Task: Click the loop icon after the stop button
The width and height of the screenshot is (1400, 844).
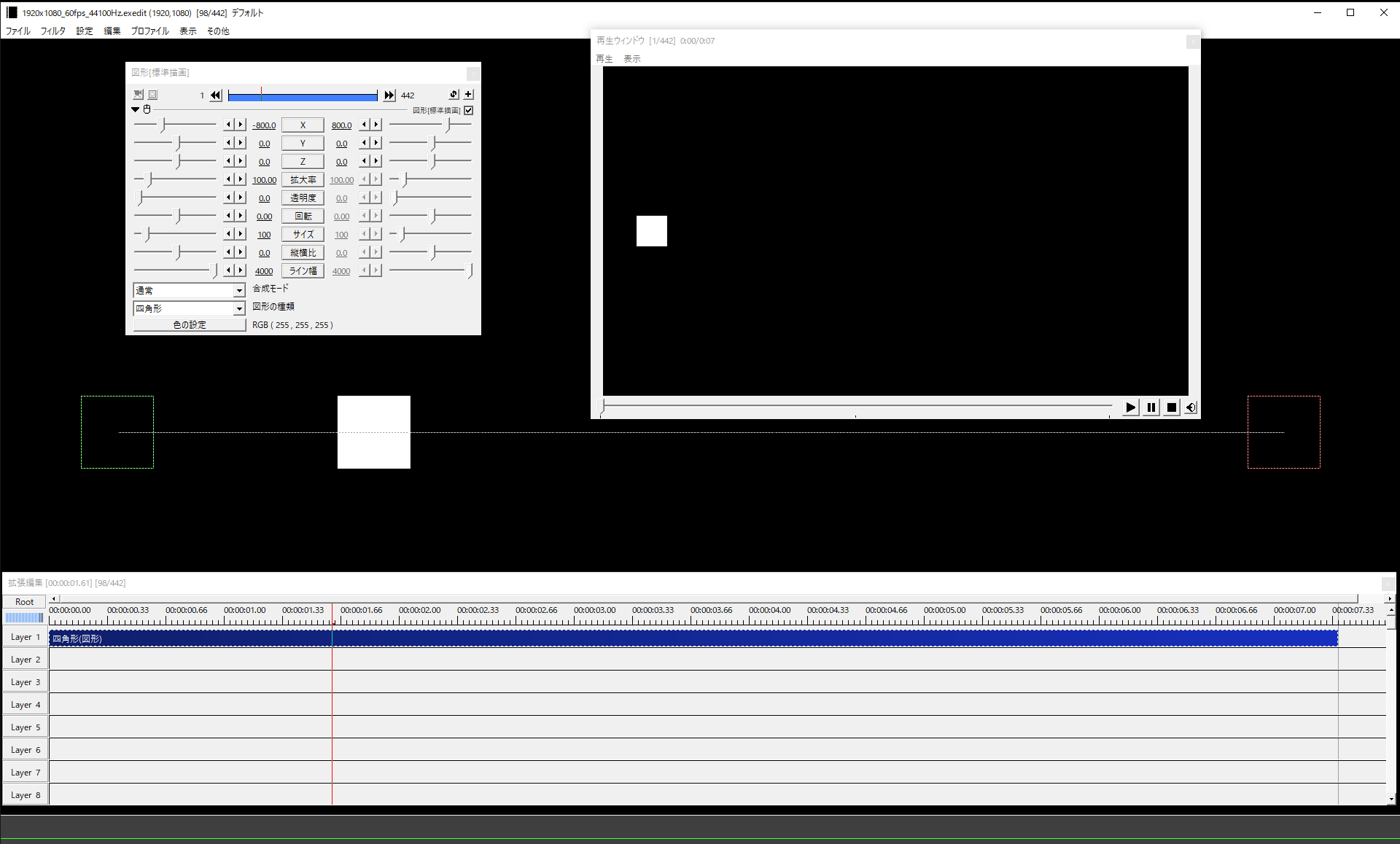Action: click(x=1191, y=407)
